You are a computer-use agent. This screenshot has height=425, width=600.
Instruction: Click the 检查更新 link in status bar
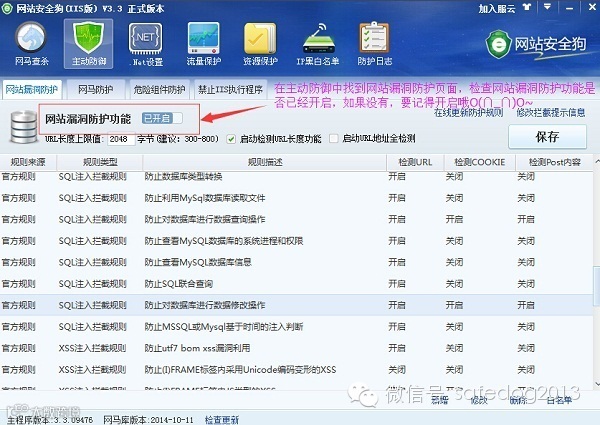pos(222,420)
